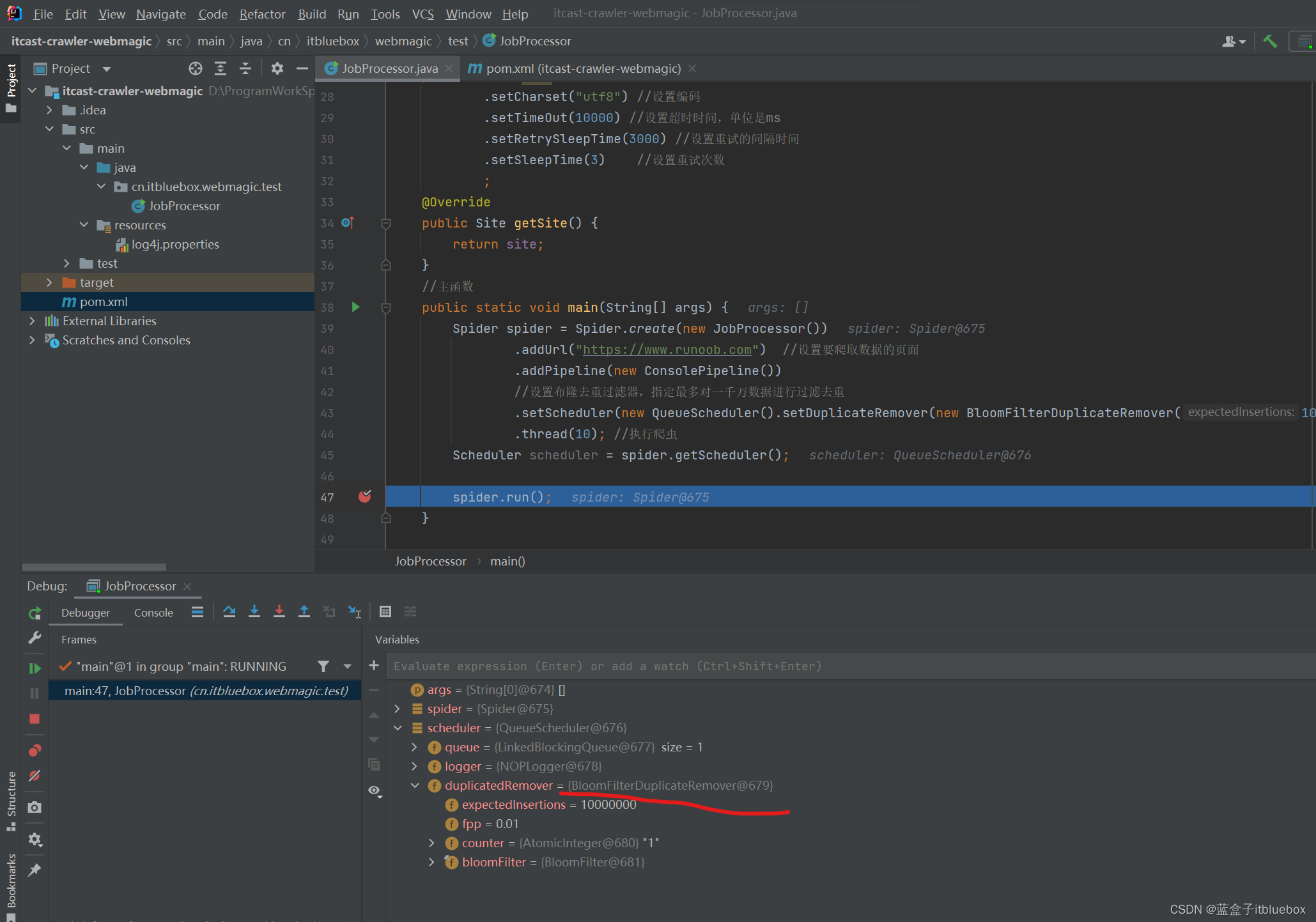Switch to the Console debug tab

[x=153, y=613]
